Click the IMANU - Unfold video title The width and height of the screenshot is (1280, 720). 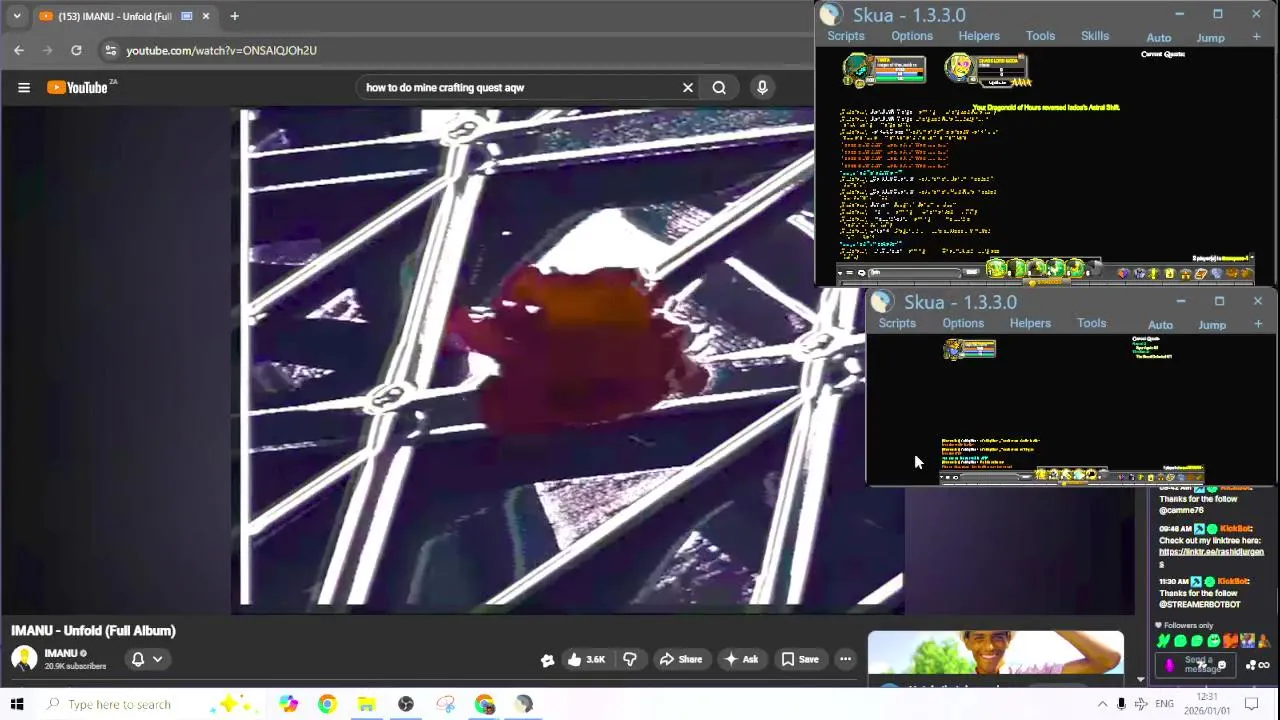[93, 630]
